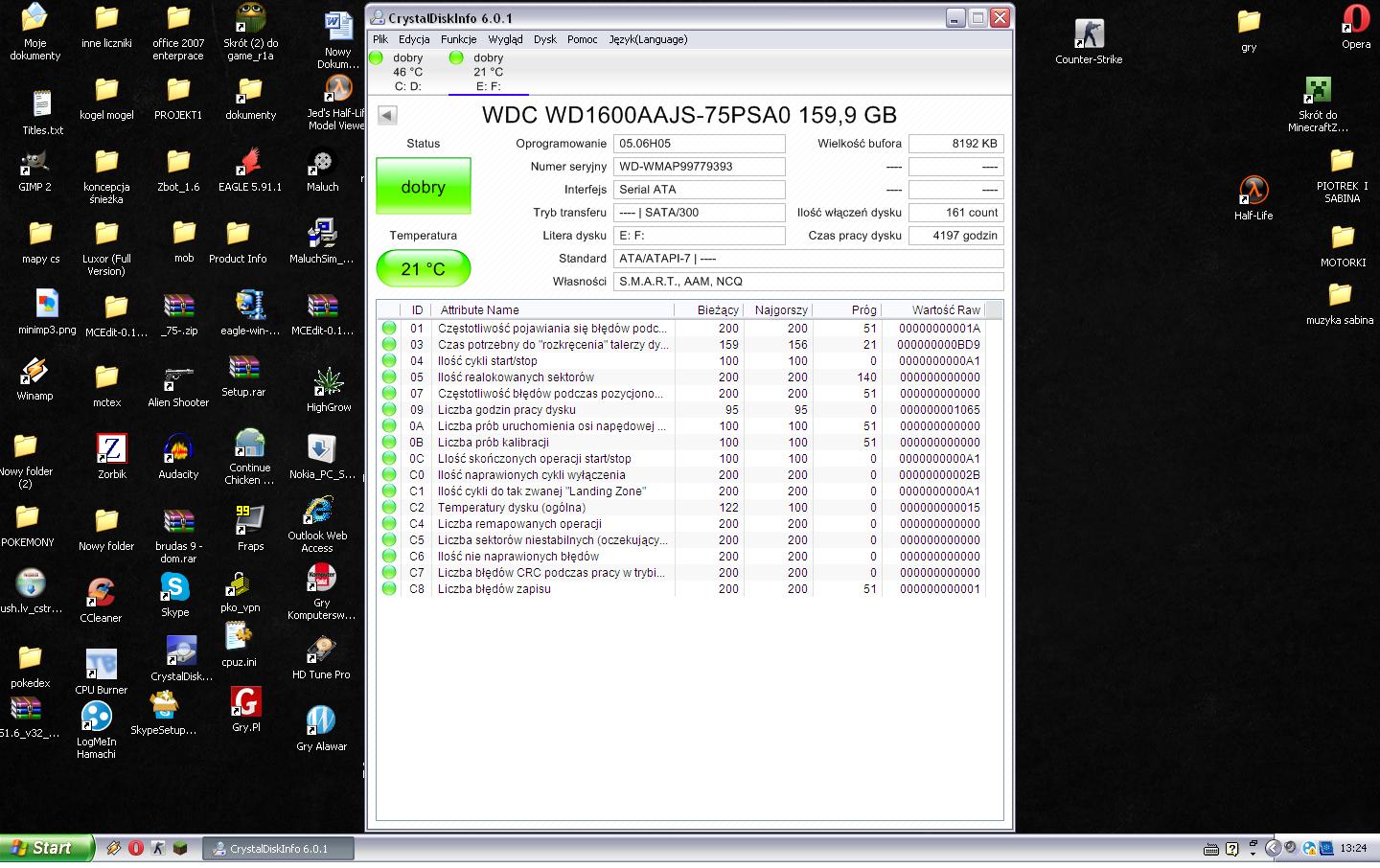The height and width of the screenshot is (868, 1380).
Task: Click the serial number field WD-WMAP99779393
Action: point(699,167)
